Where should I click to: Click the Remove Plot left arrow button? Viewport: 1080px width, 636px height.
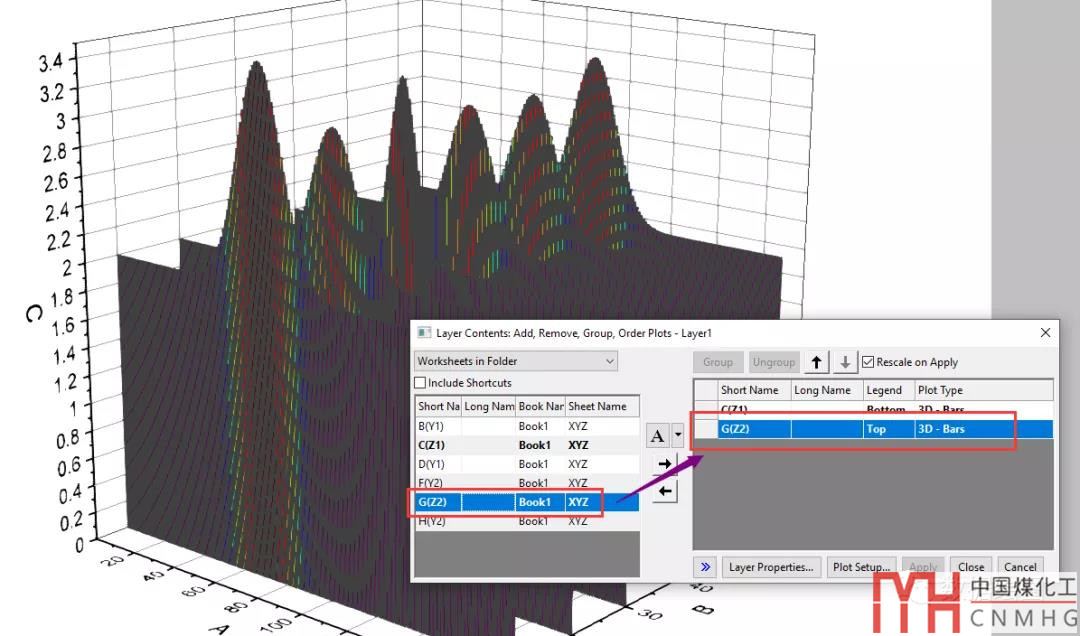[x=665, y=491]
